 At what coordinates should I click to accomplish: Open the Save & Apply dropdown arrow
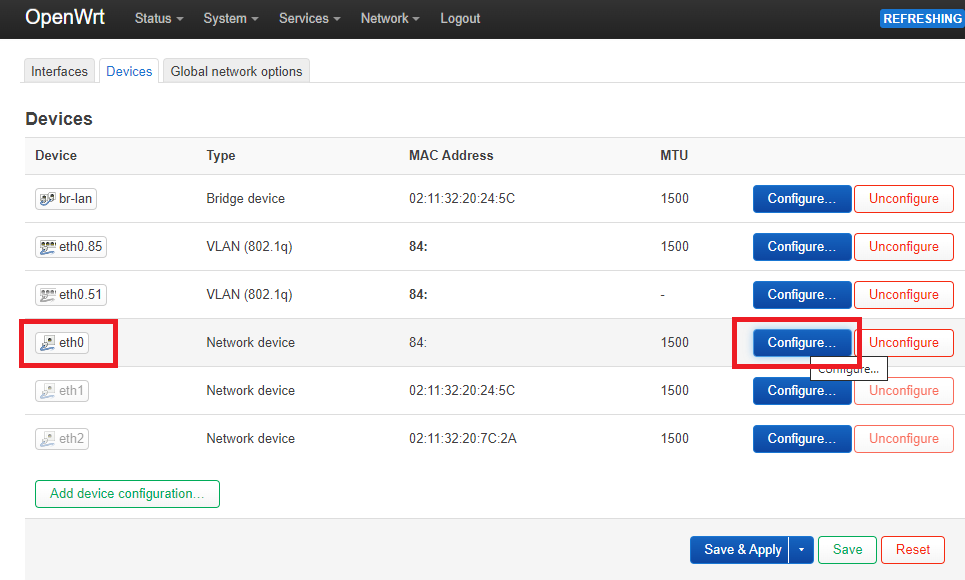(801, 550)
